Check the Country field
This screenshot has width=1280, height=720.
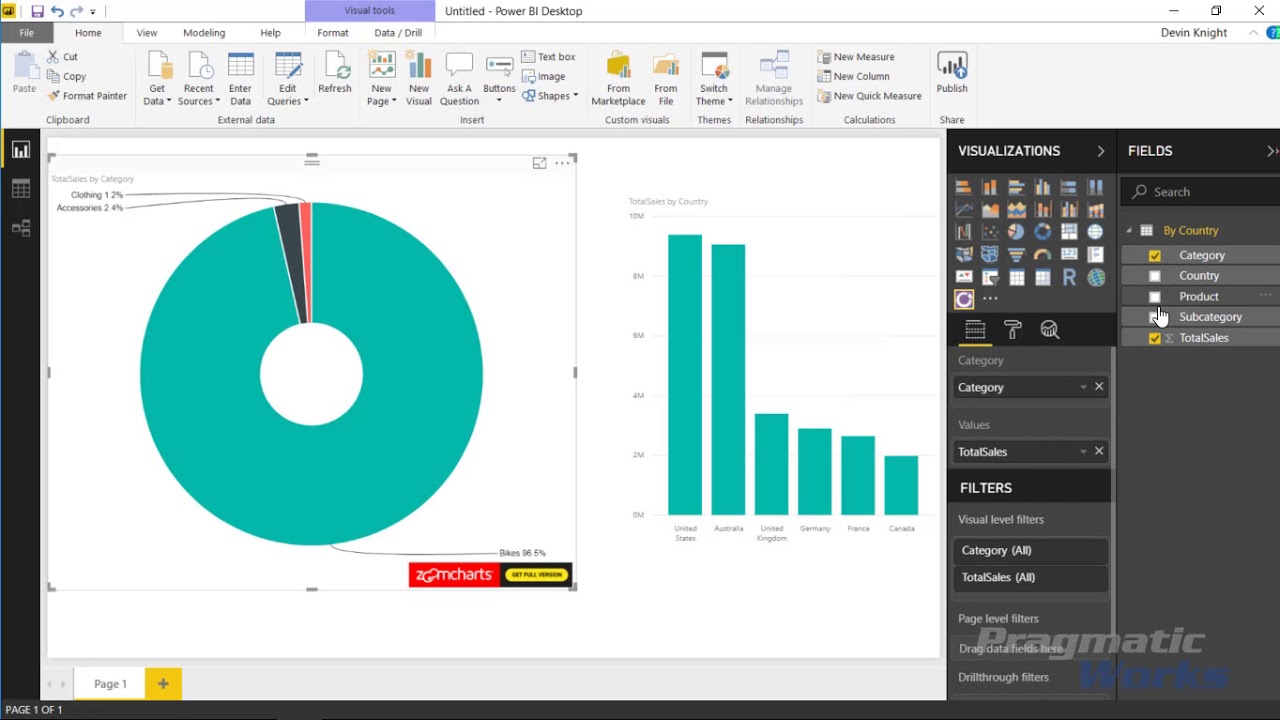point(1155,276)
